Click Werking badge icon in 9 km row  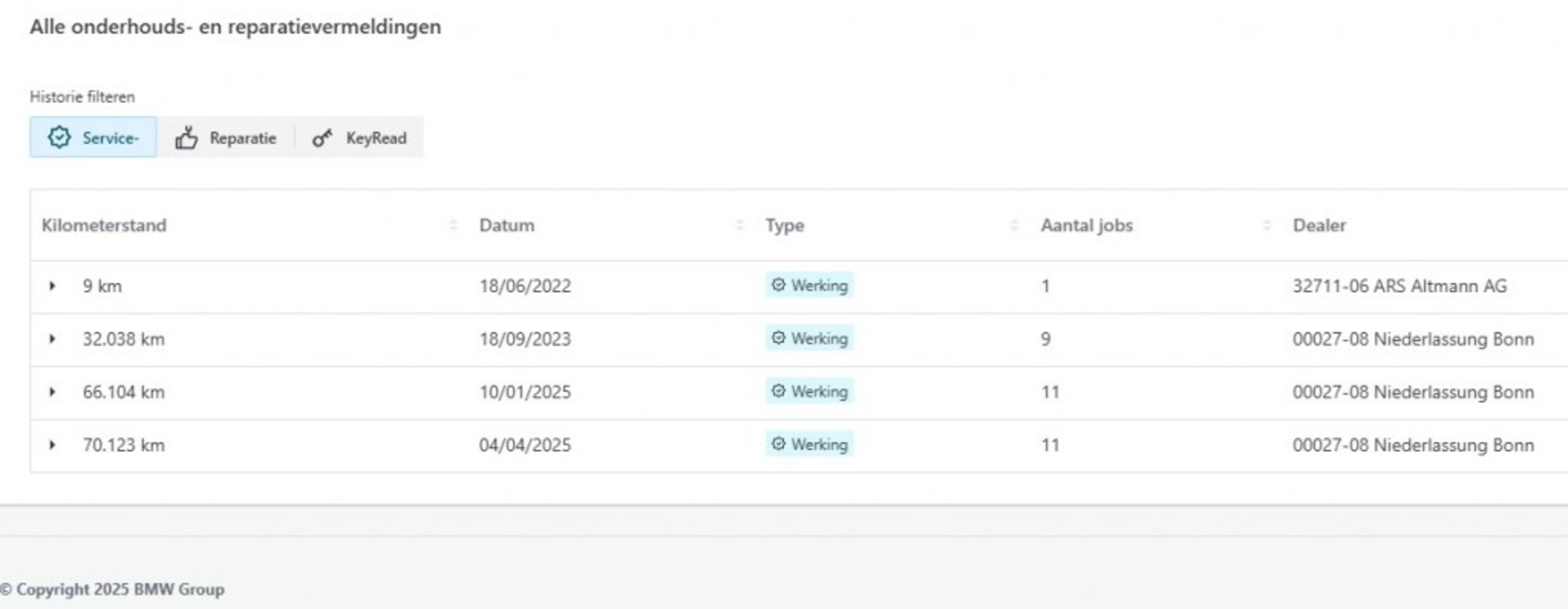click(x=778, y=285)
